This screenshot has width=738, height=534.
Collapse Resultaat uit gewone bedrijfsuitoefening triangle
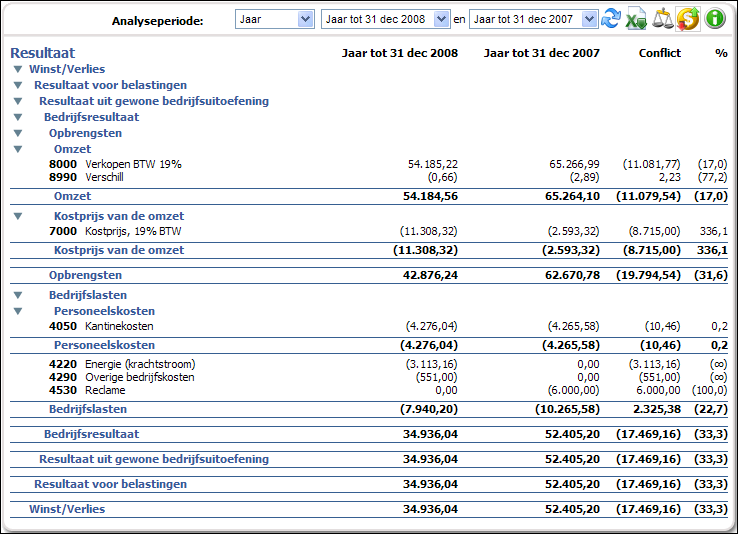[18, 101]
